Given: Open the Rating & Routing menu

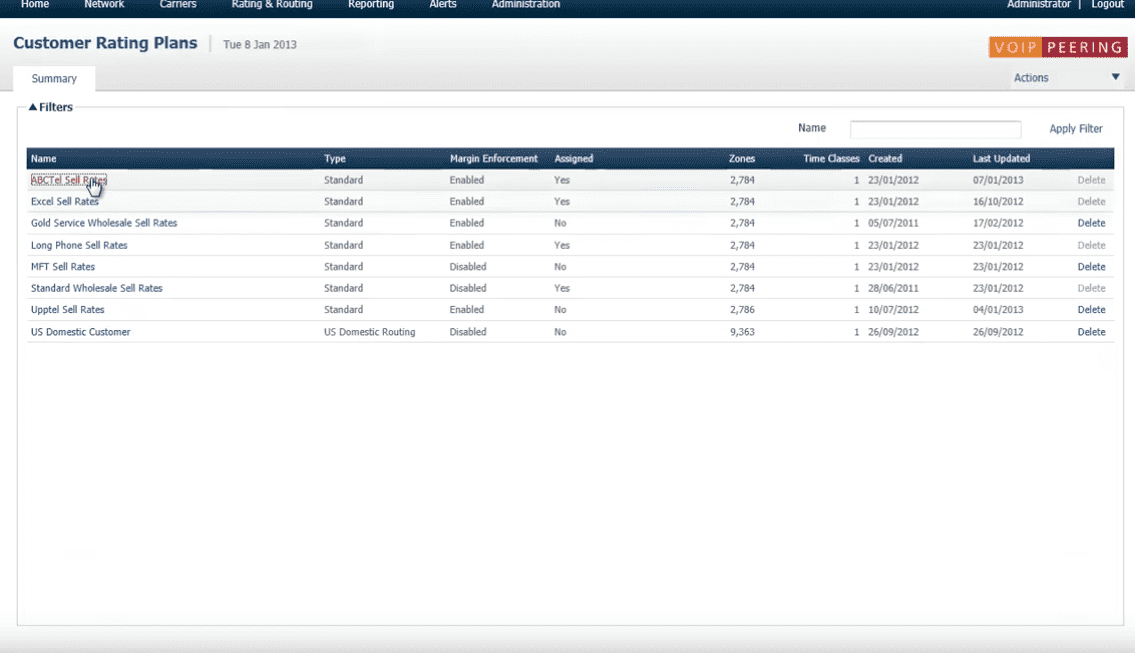Looking at the screenshot, I should pyautogui.click(x=272, y=5).
